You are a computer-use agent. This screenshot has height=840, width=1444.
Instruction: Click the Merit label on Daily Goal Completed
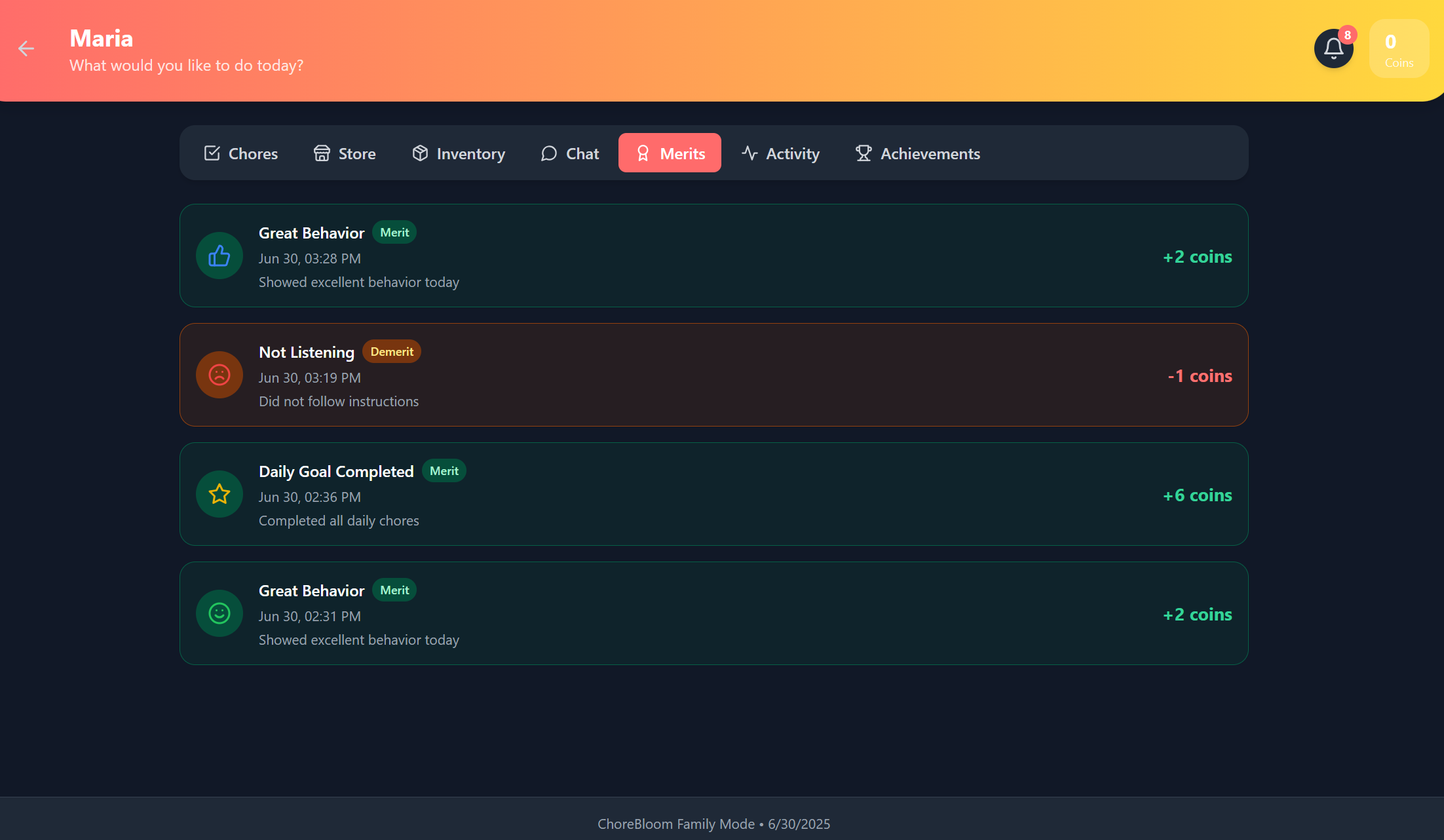(444, 471)
